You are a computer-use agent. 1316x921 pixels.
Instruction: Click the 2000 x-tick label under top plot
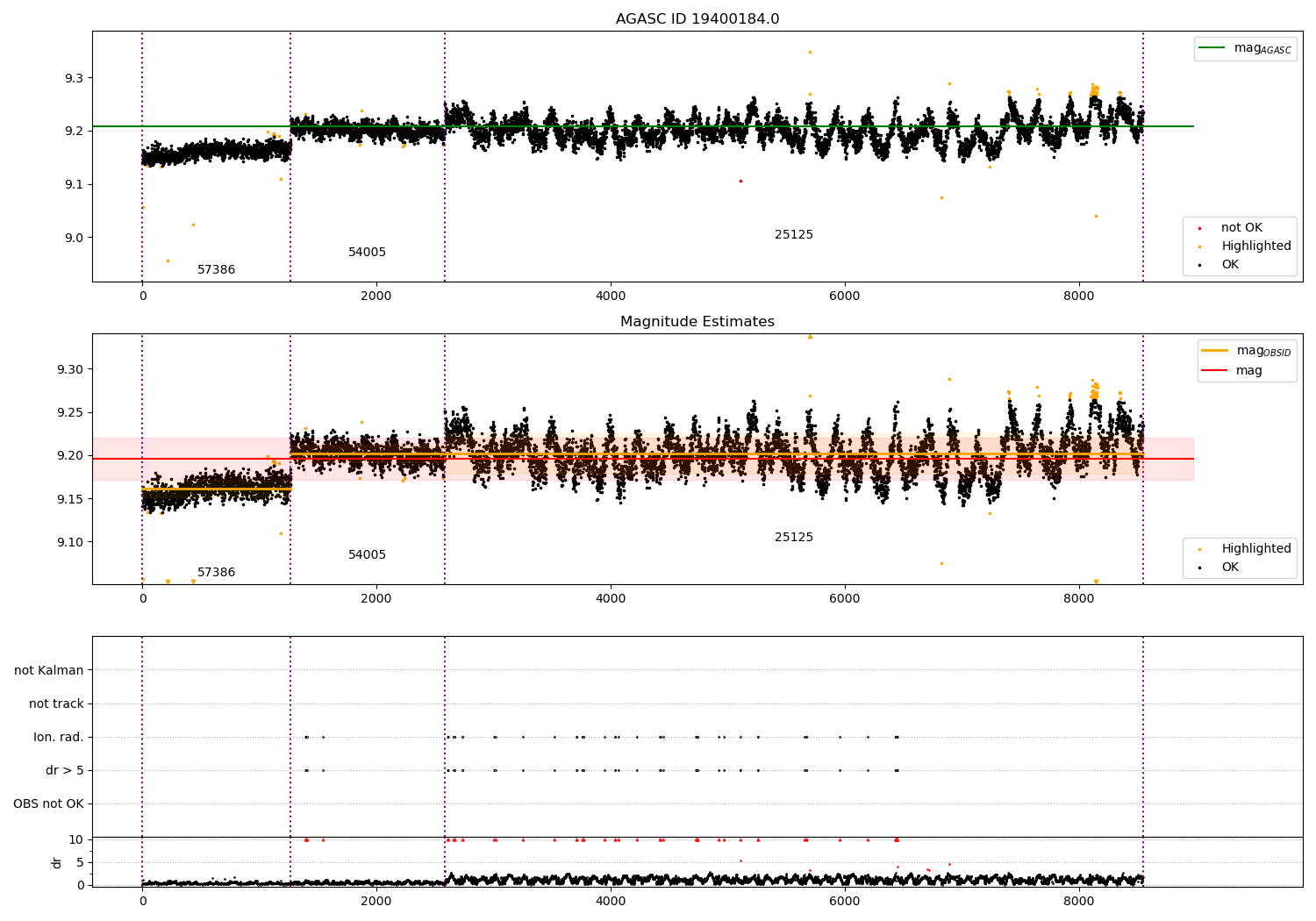click(x=376, y=296)
